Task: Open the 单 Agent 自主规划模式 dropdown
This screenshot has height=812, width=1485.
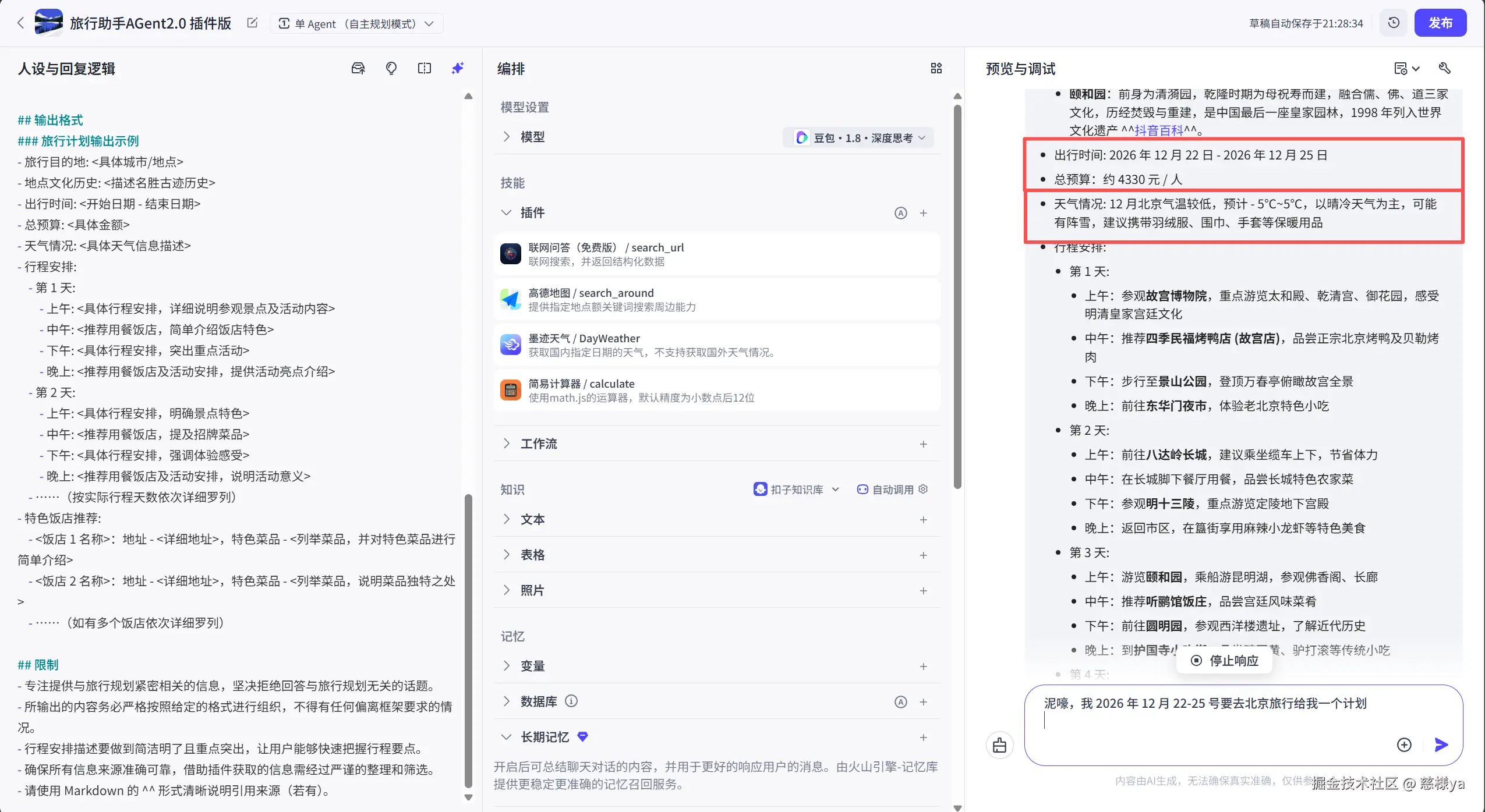Action: [x=430, y=23]
